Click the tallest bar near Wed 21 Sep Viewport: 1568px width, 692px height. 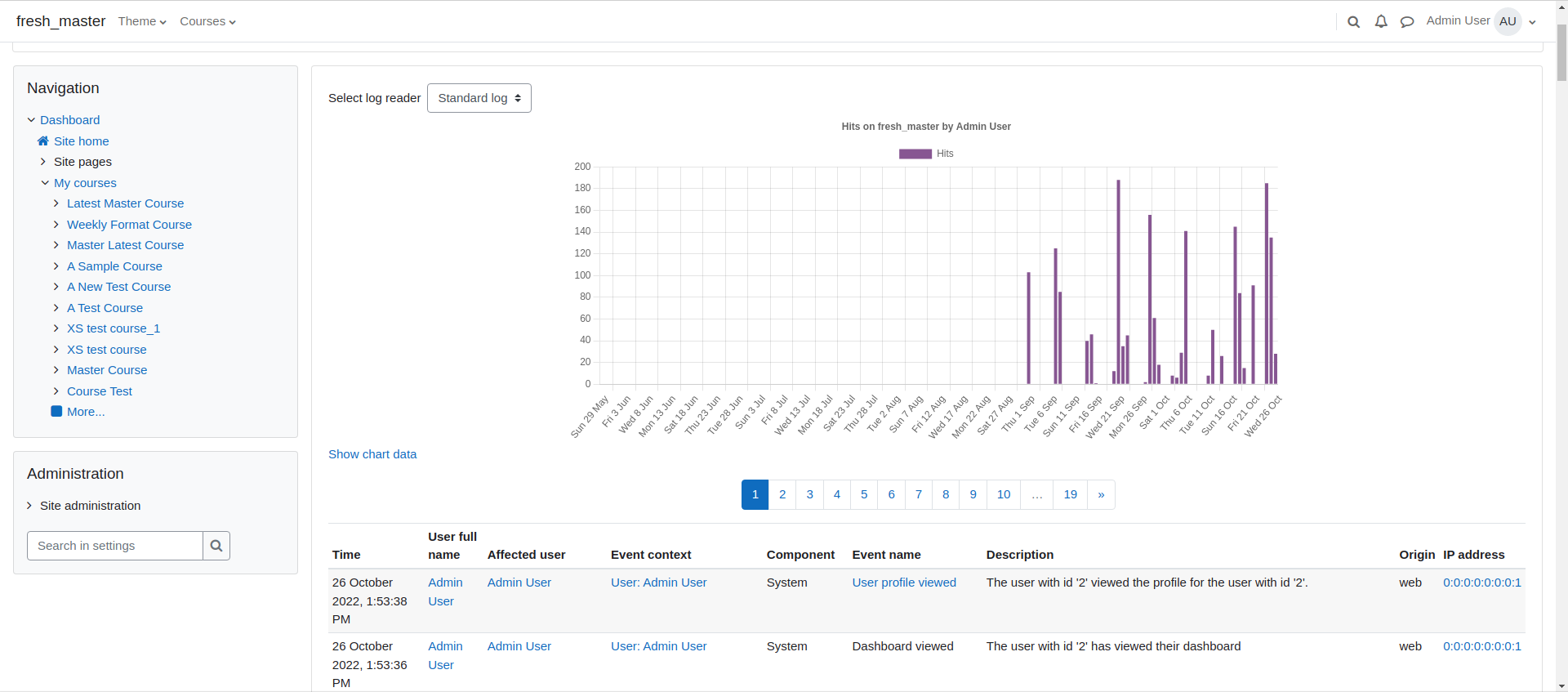pyautogui.click(x=1118, y=282)
